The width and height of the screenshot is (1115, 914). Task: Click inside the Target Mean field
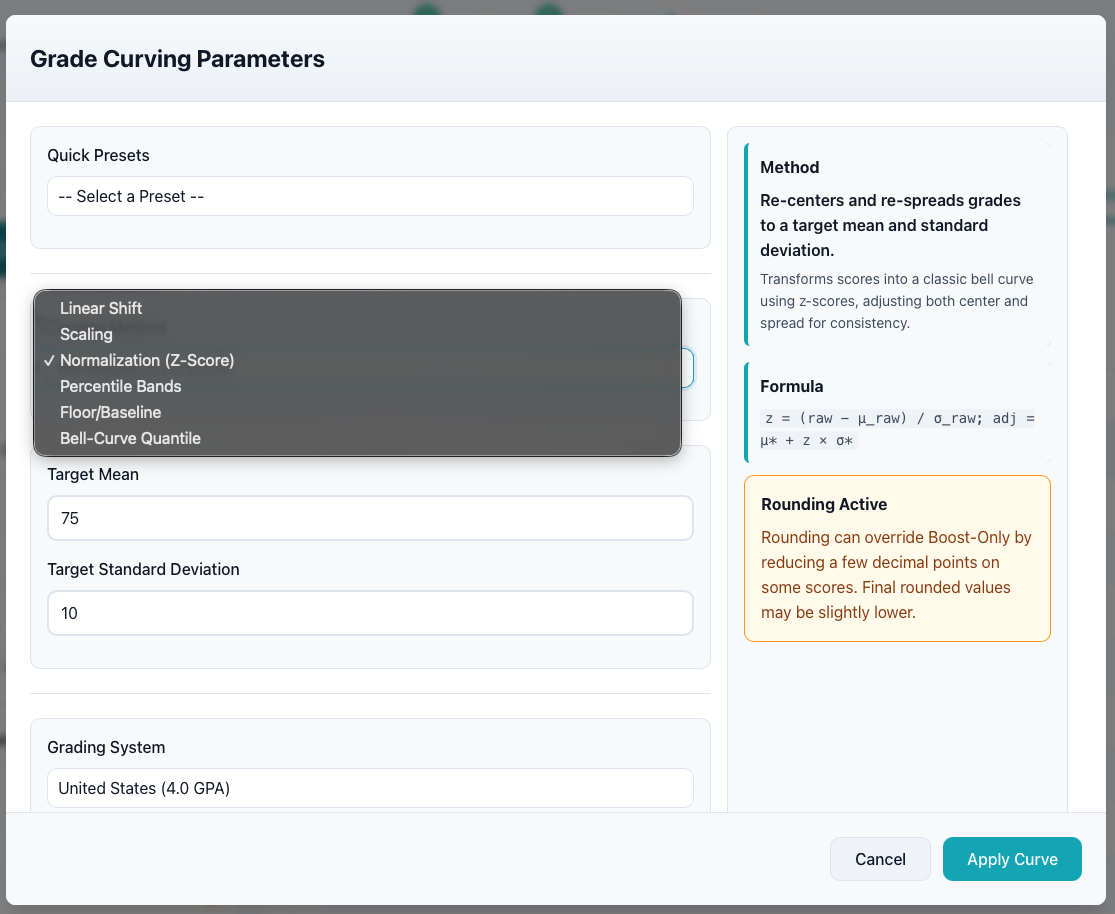(x=370, y=518)
